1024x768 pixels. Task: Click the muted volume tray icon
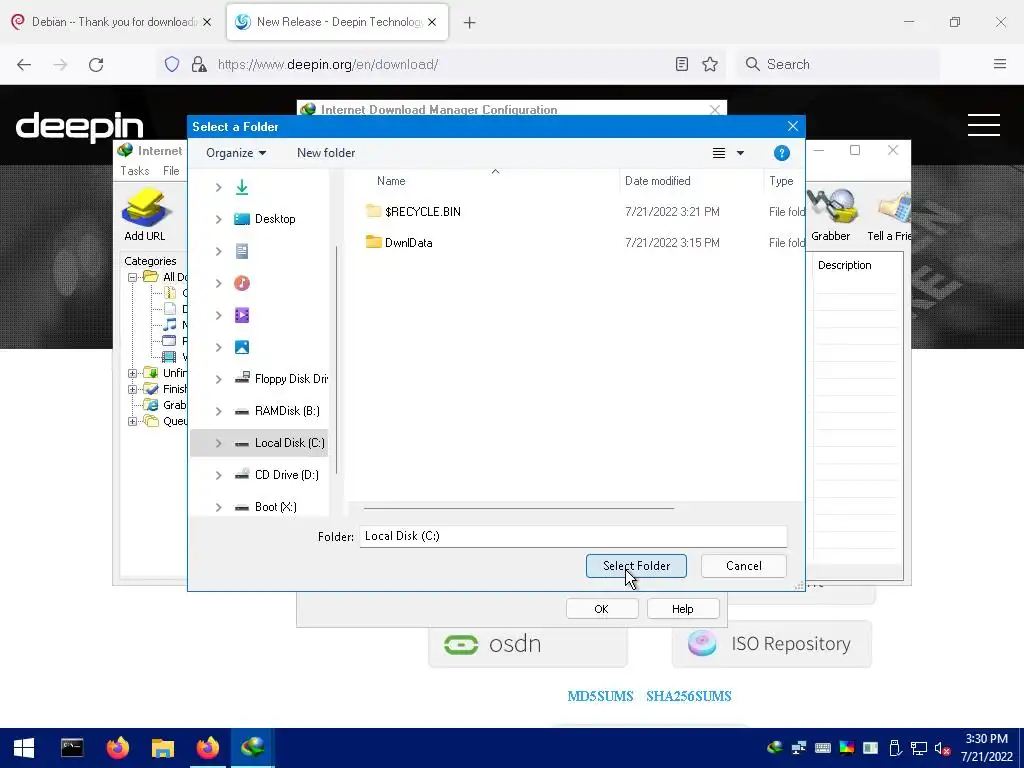point(942,748)
